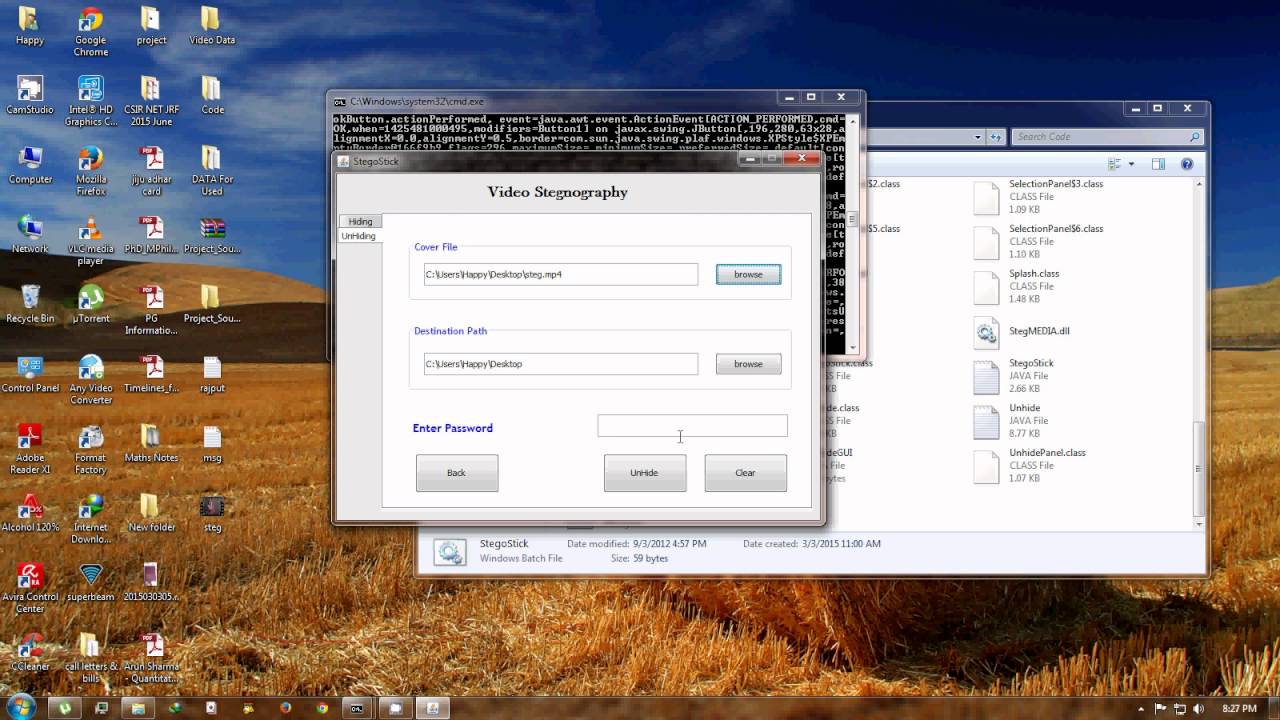Click the Cover File path input field
The width and height of the screenshot is (1280, 720).
(560, 274)
